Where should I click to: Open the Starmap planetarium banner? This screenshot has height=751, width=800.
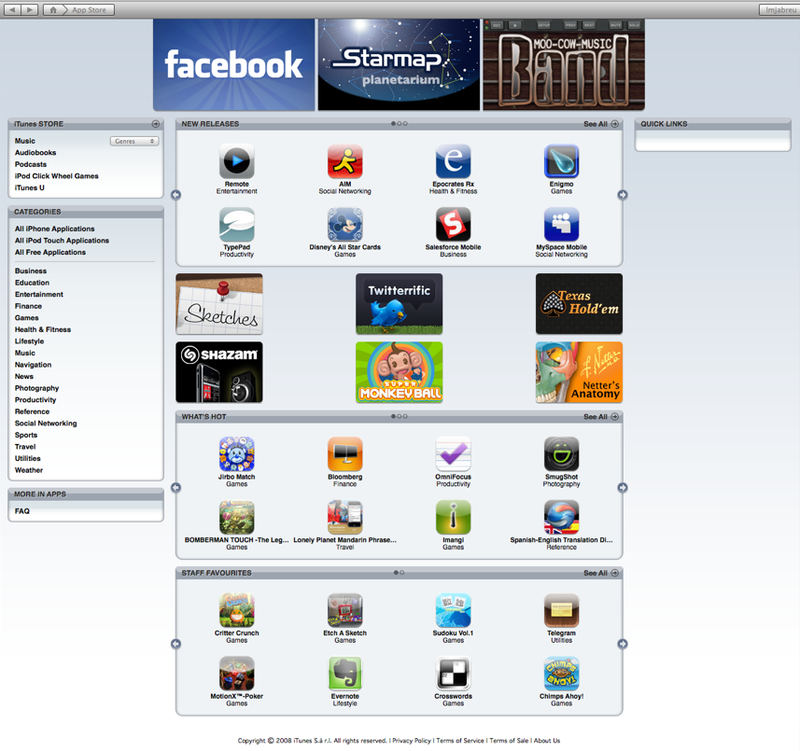[x=399, y=65]
